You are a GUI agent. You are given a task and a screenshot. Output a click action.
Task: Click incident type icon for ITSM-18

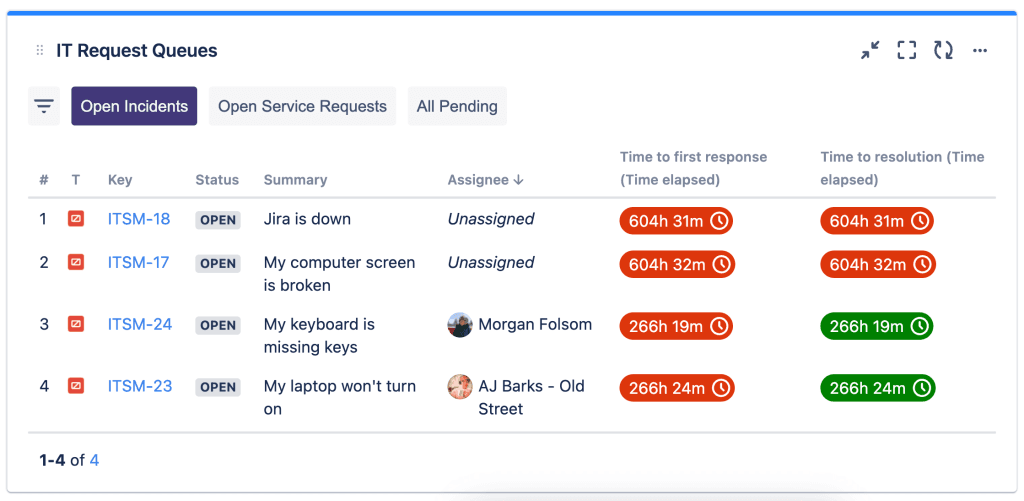(76, 219)
